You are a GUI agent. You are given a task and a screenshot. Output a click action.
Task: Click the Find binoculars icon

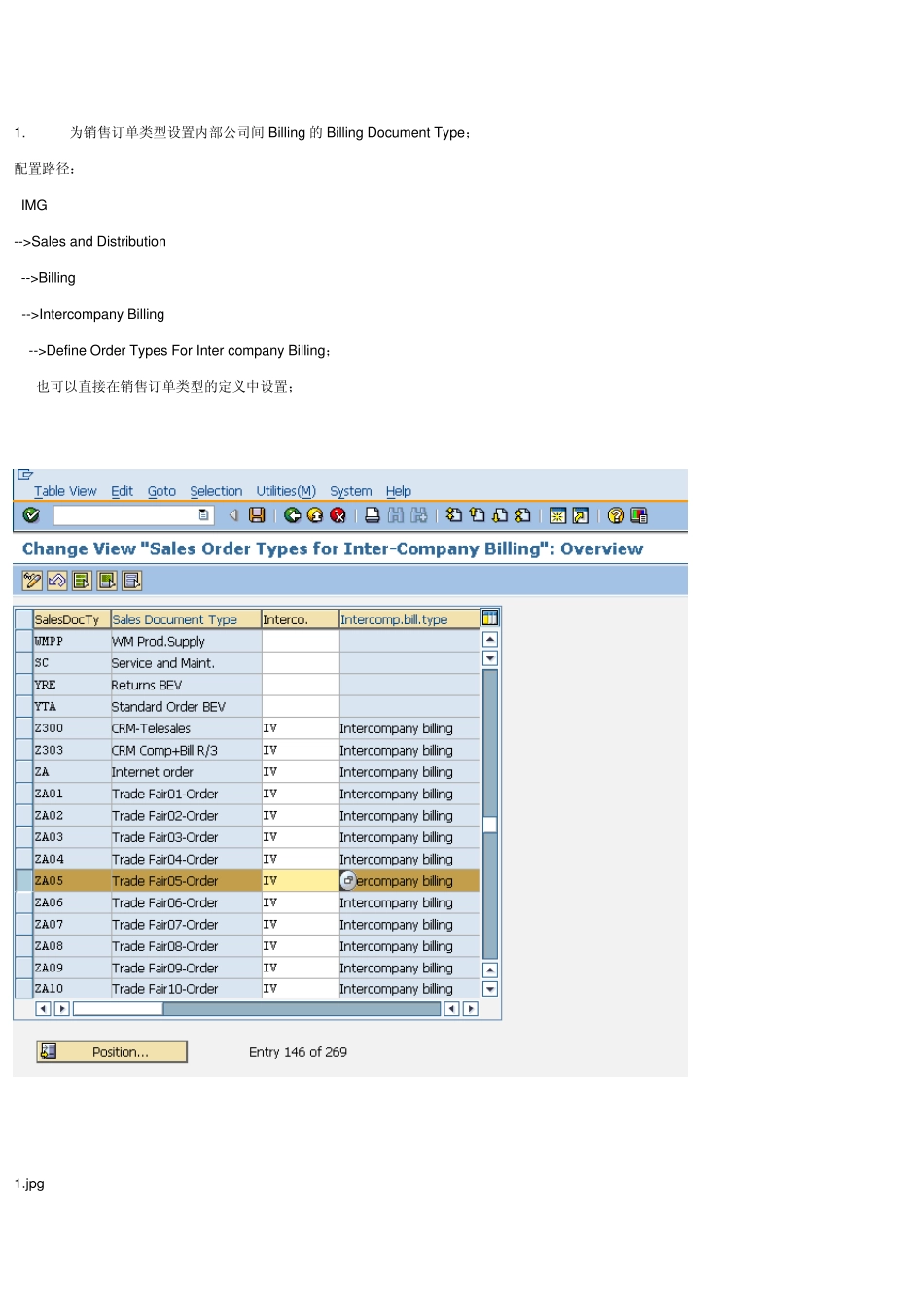pyautogui.click(x=396, y=515)
